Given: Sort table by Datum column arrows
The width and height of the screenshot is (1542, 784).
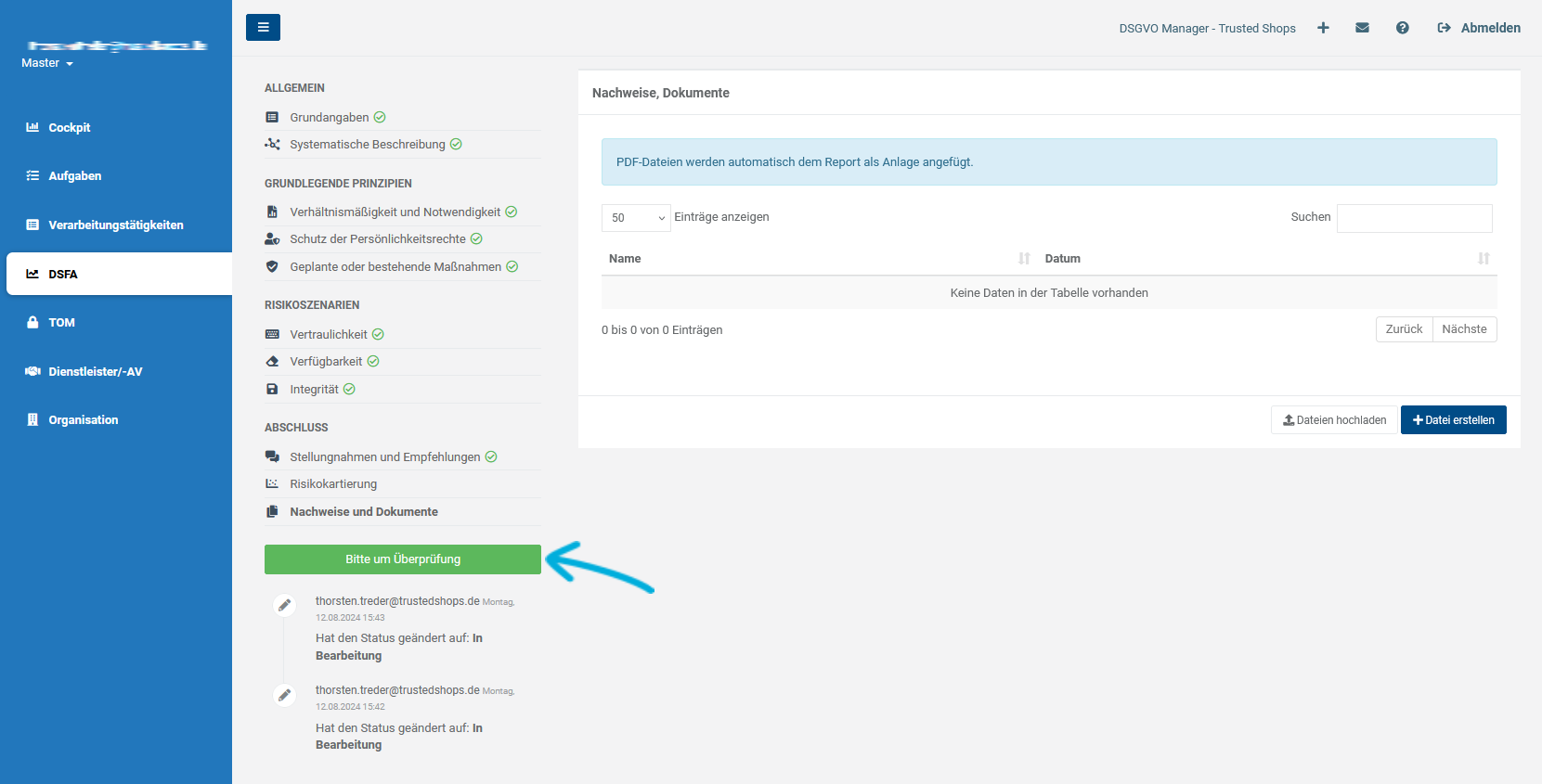Looking at the screenshot, I should pyautogui.click(x=1484, y=259).
